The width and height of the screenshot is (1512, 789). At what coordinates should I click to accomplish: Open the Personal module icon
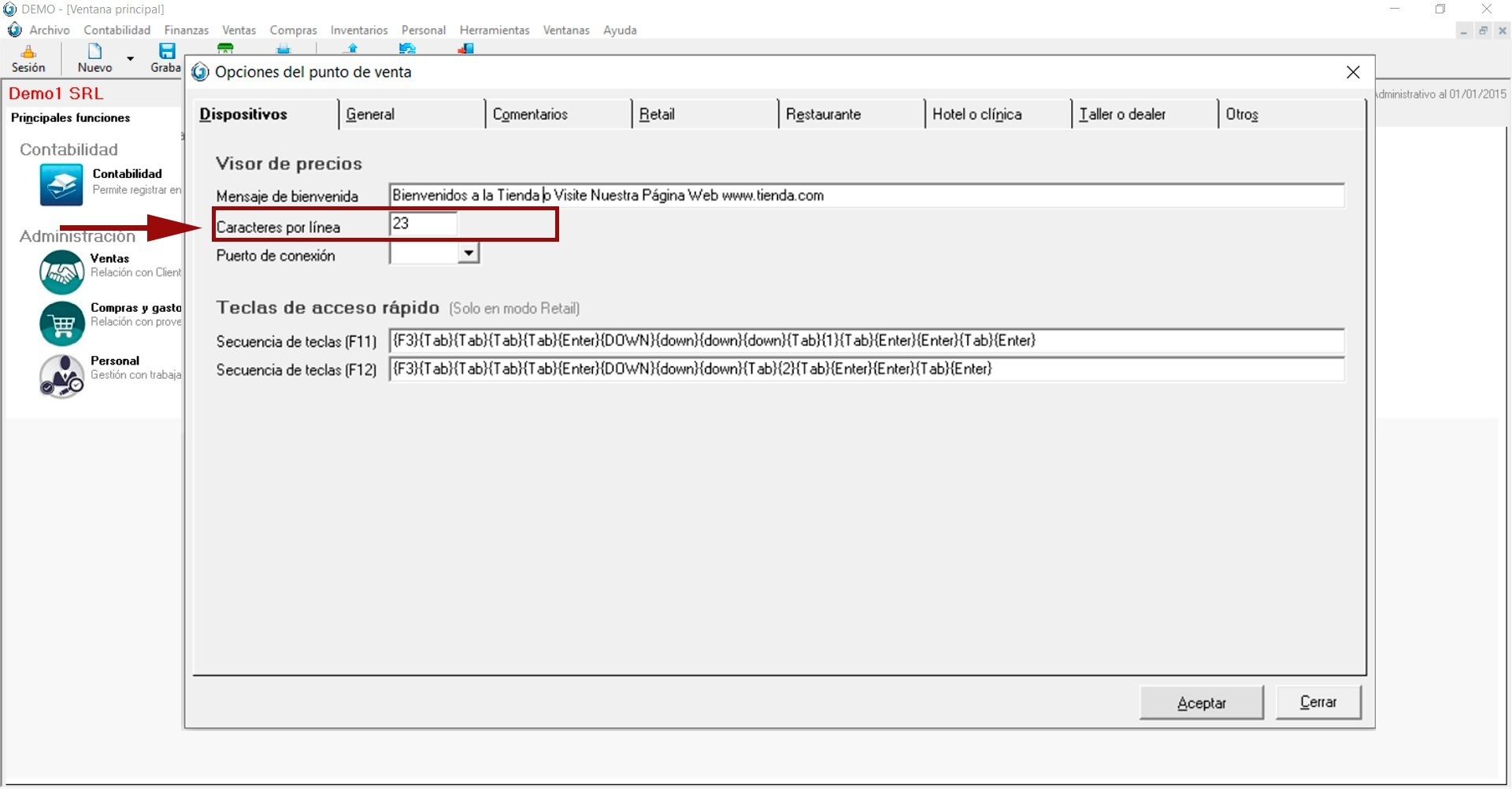point(62,375)
